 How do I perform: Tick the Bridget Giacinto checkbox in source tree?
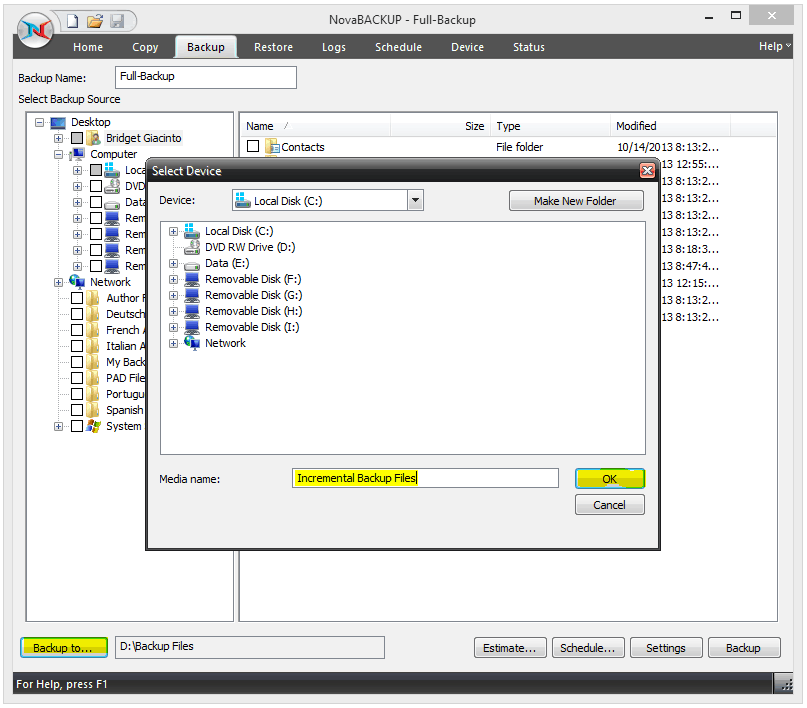tap(77, 138)
